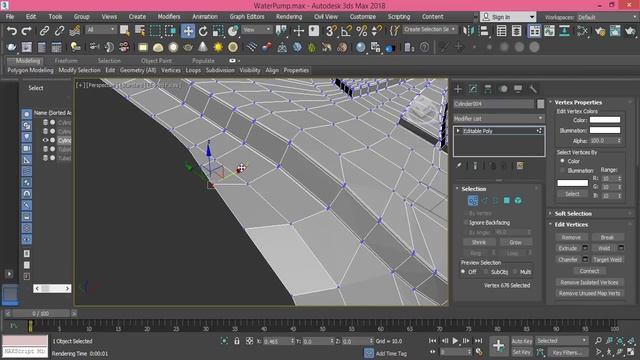Toggle Set Key mode
The image size is (640, 360).
coord(522,352)
